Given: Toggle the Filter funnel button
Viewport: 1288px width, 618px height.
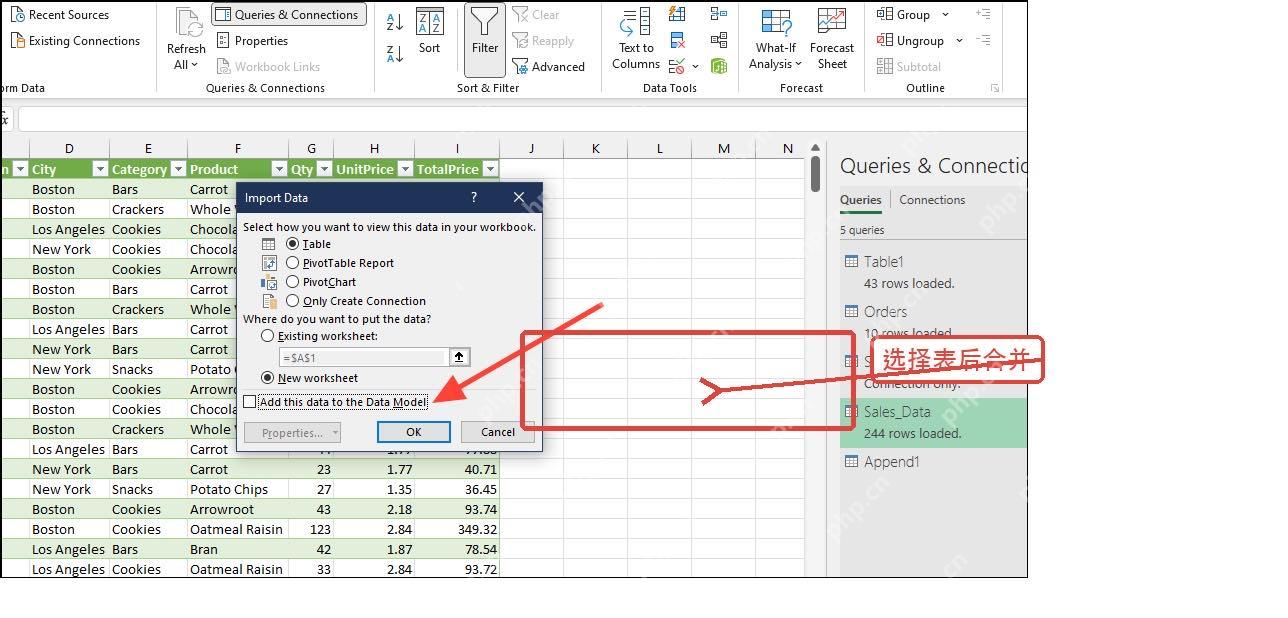Looking at the screenshot, I should coord(485,40).
